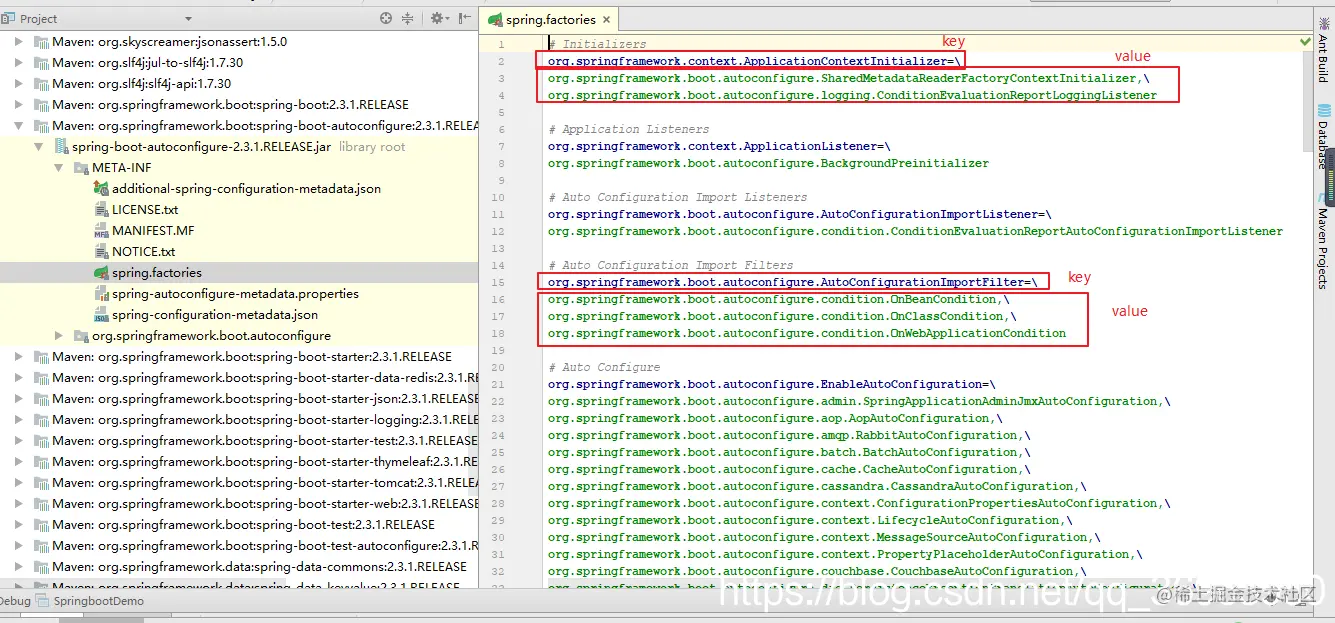1335x623 pixels.
Task: Expand the spring-boot-starter-thymeleaf library node
Action: [x=19, y=462]
